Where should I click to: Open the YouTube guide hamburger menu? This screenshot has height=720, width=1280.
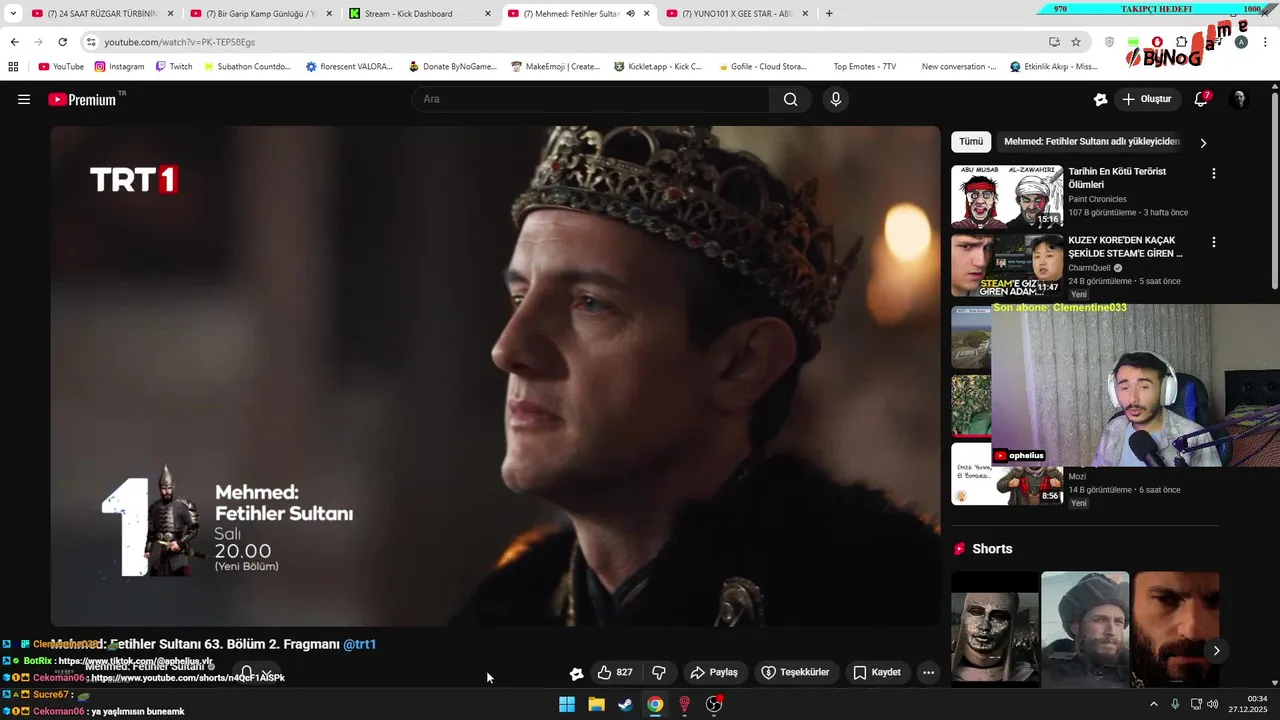[24, 99]
